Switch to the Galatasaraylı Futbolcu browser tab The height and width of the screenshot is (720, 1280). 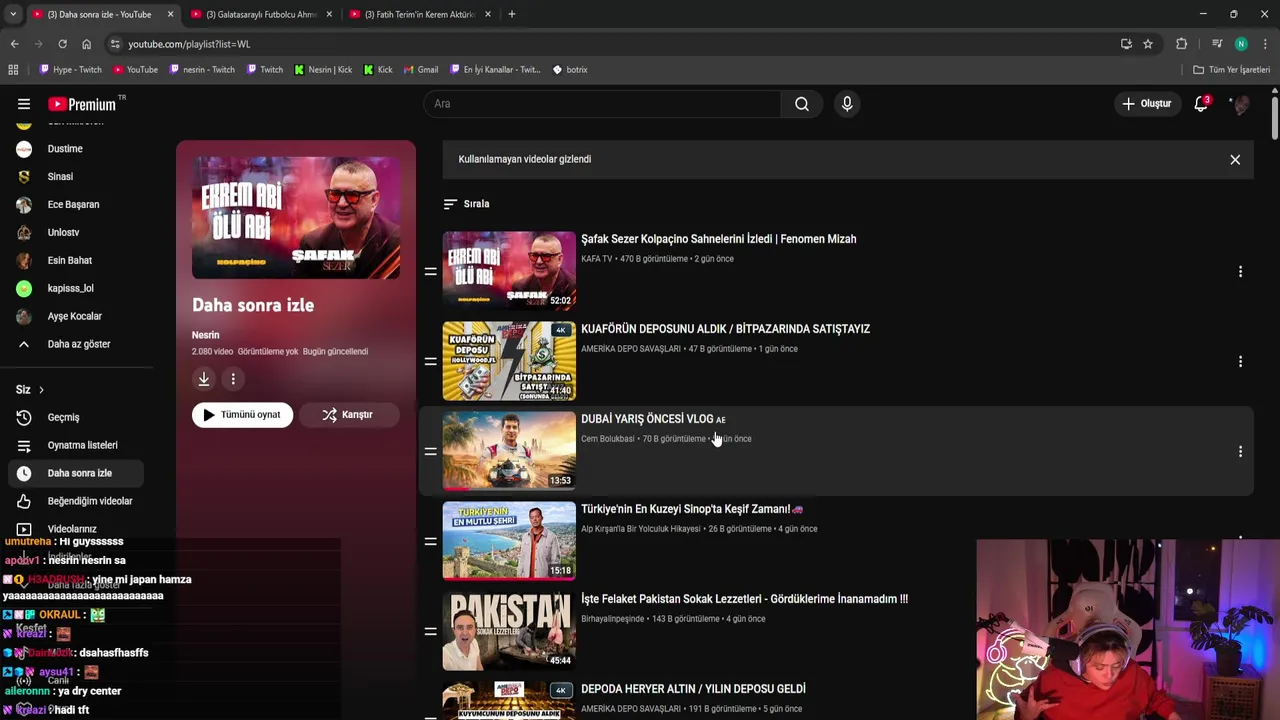(261, 14)
